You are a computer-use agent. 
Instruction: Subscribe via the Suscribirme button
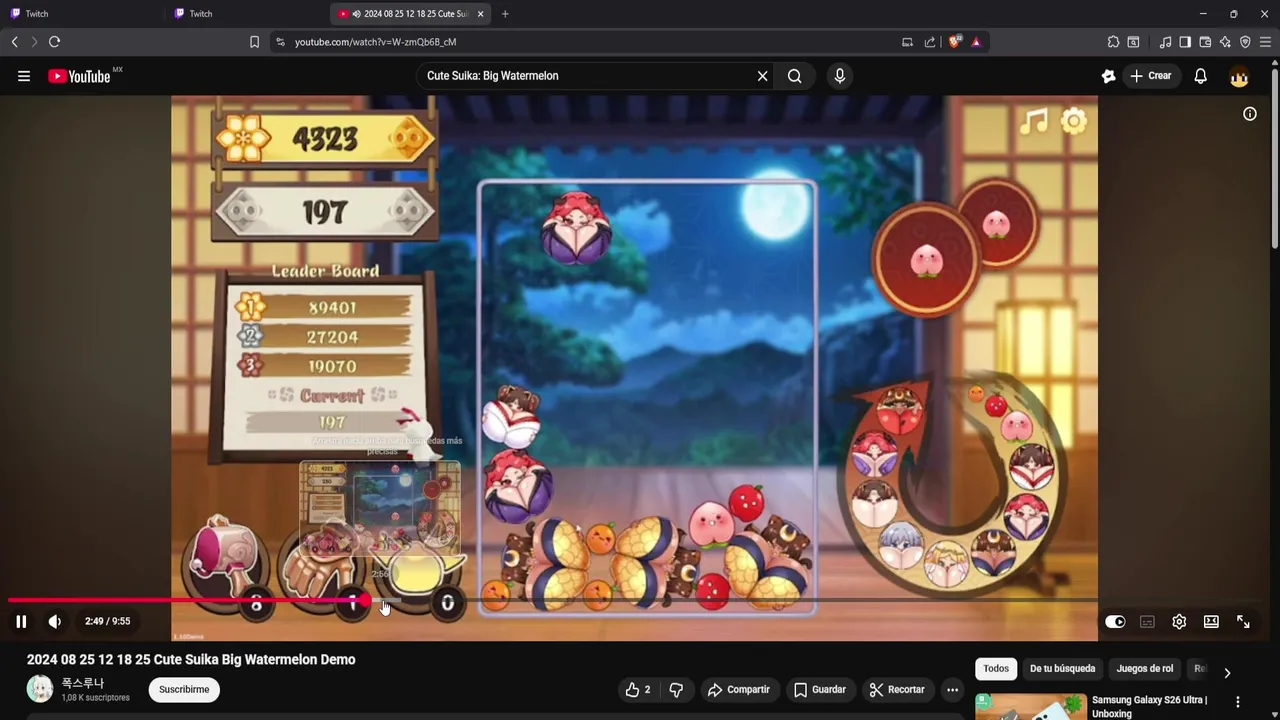point(184,690)
